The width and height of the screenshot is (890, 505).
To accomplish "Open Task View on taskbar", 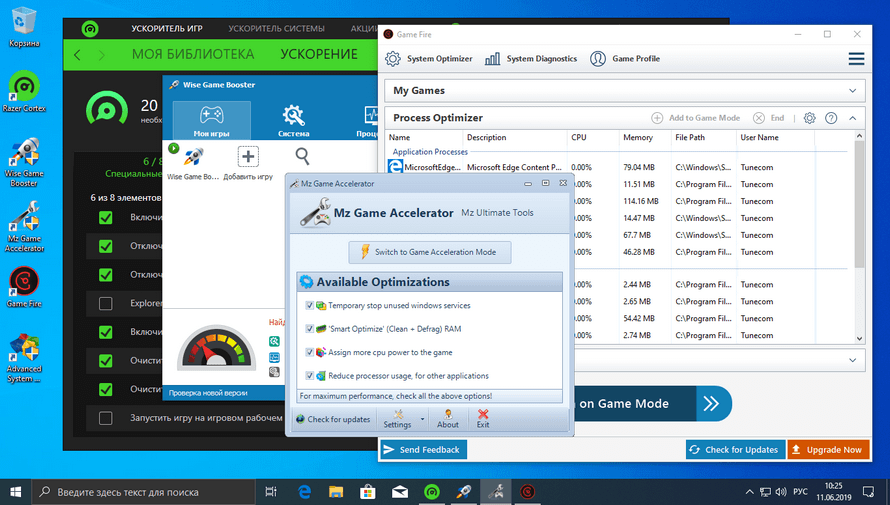I will [x=271, y=492].
